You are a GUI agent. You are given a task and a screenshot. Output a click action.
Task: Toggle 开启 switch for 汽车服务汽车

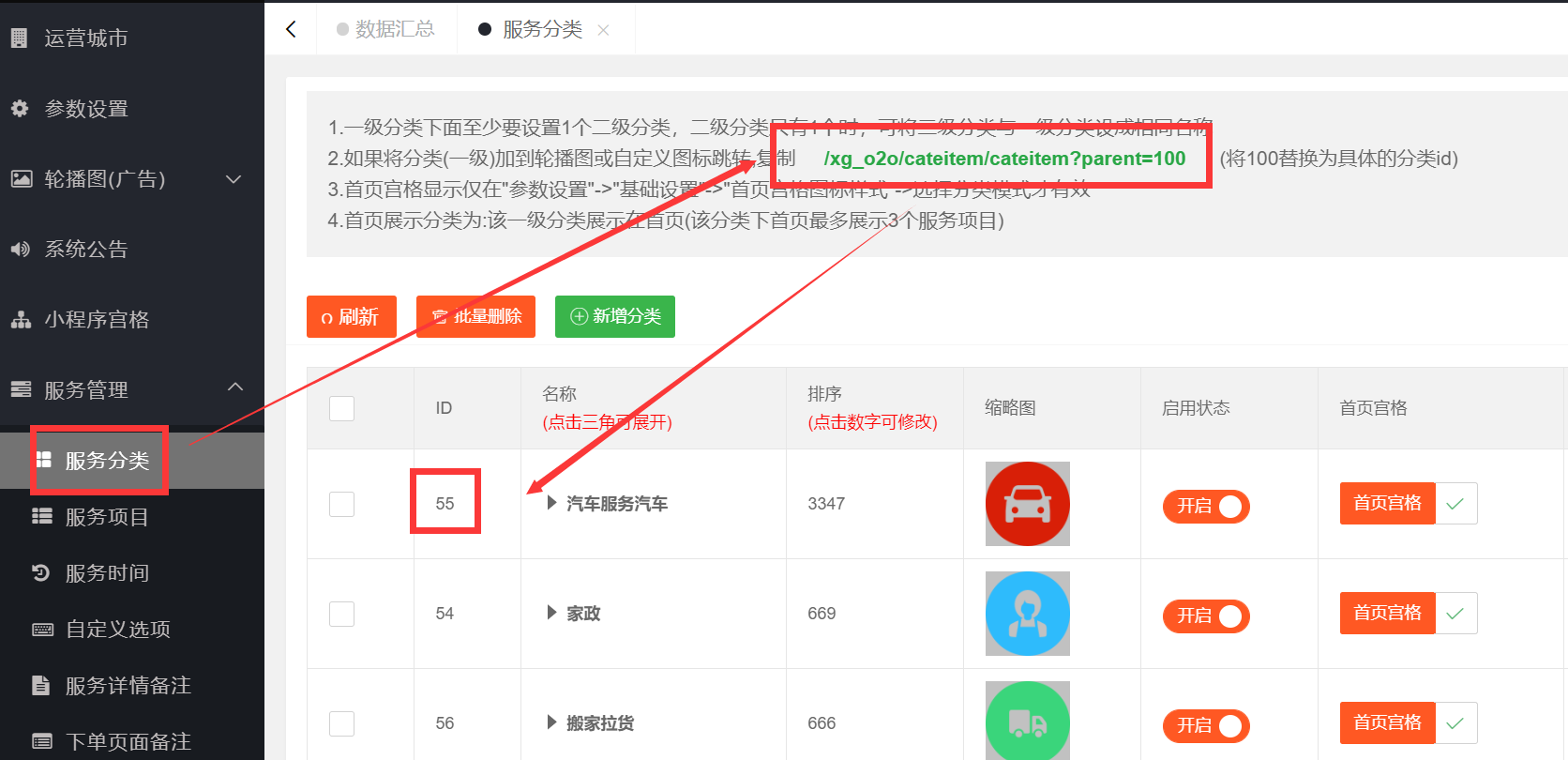(x=1206, y=506)
